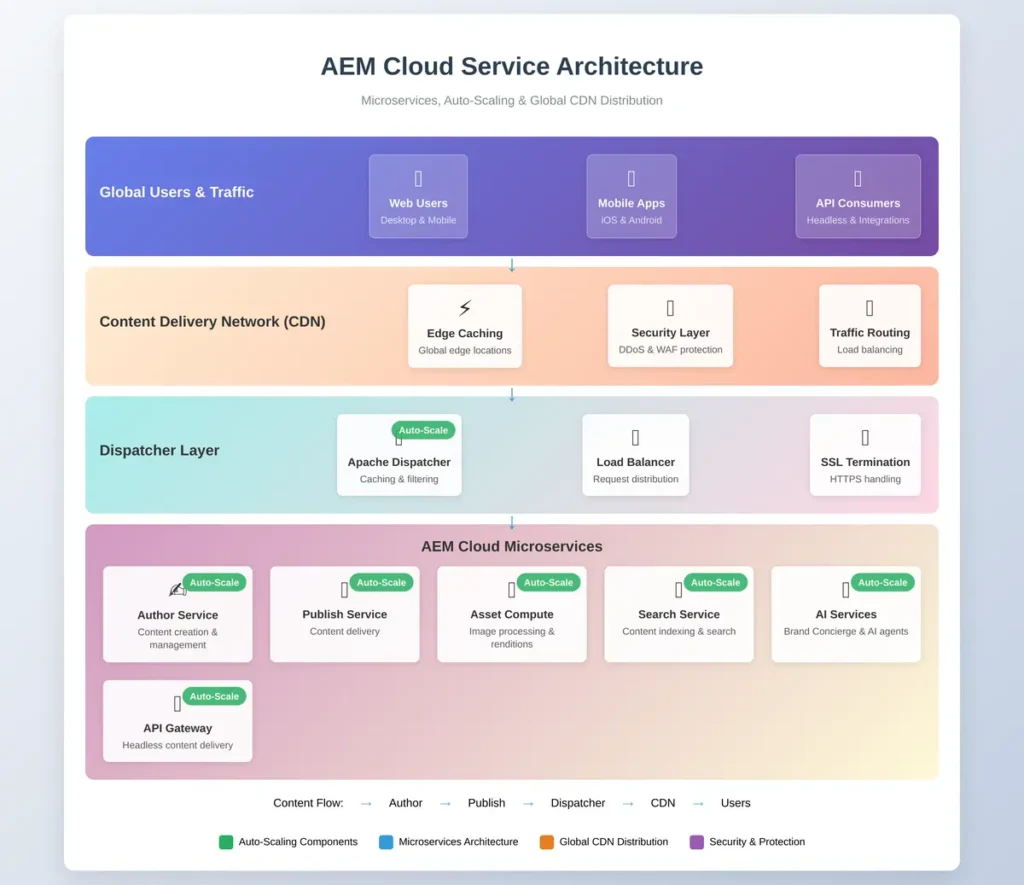Click the Author Service Auto-Scale badge
1024x885 pixels.
pos(214,583)
